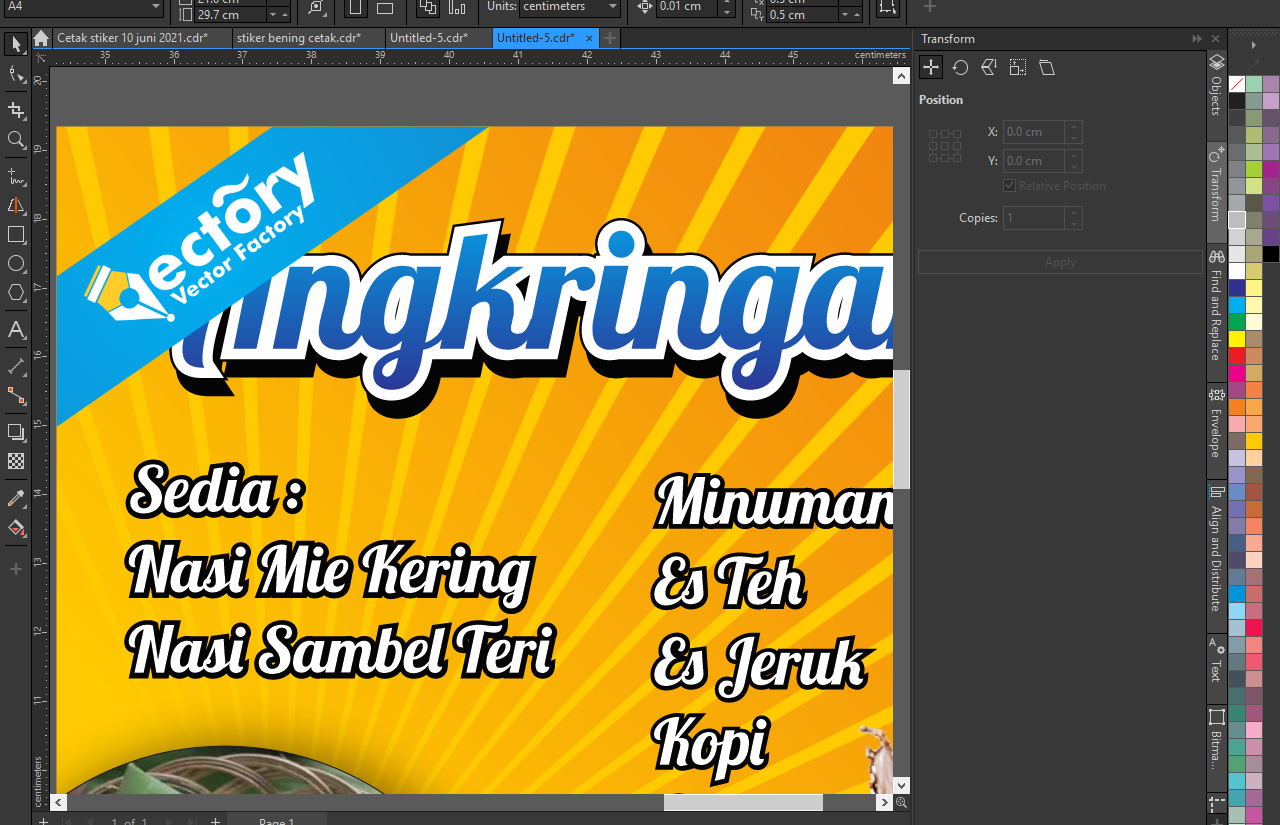Increase the Copies value spinner
Image resolution: width=1280 pixels, height=825 pixels.
click(x=1073, y=212)
